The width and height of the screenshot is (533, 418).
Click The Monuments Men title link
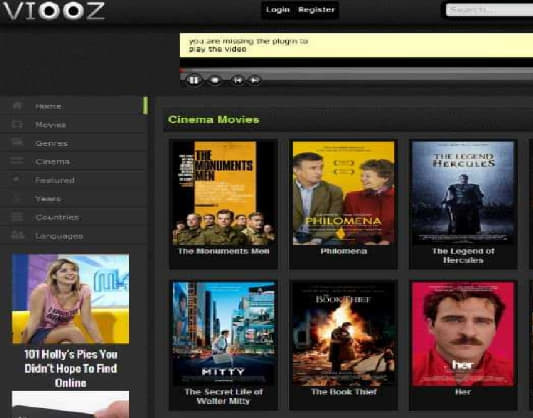(224, 251)
